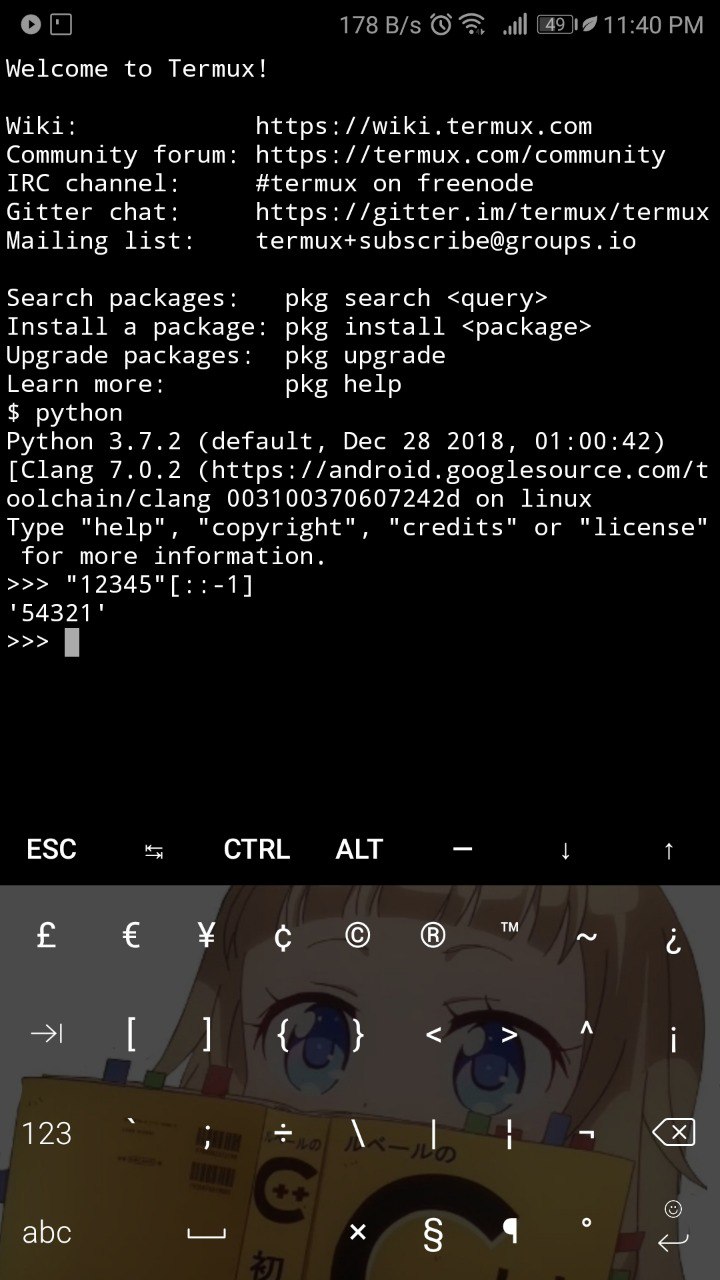Toggle the ALT modifier key

click(360, 849)
